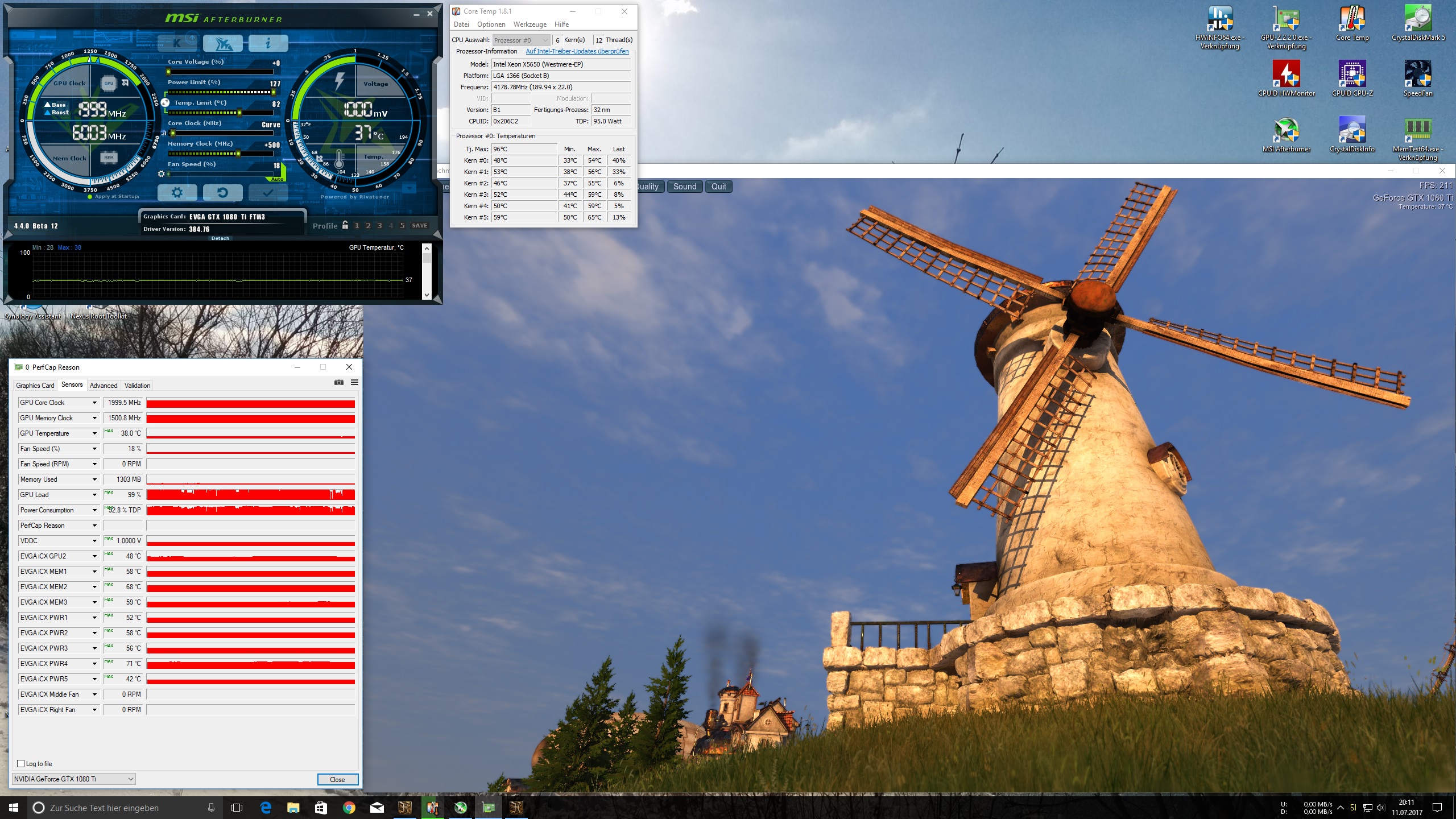The image size is (1456, 819).
Task: Enable Log to file checkbox
Action: [x=21, y=764]
